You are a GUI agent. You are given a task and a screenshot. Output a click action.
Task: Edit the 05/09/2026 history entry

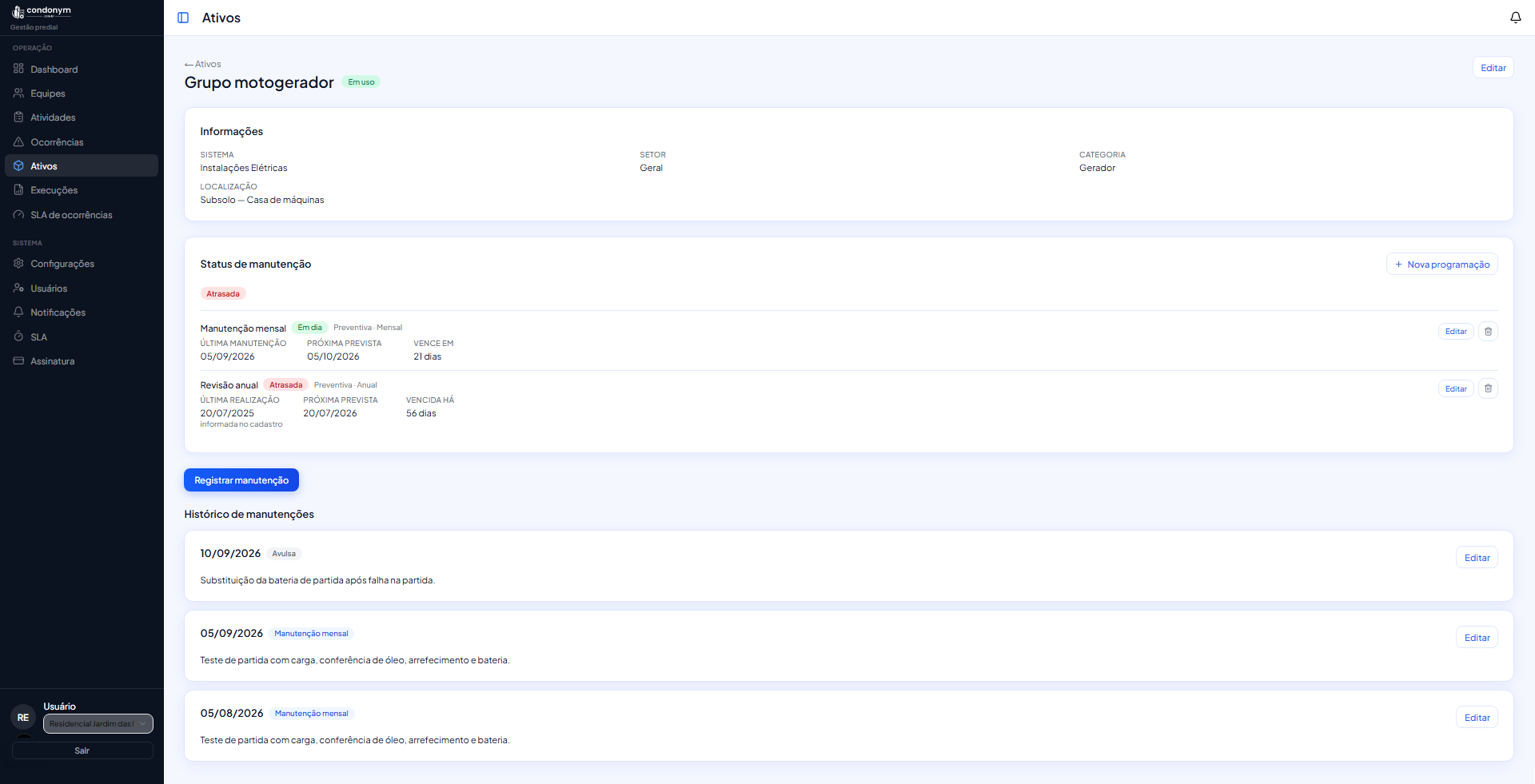(x=1477, y=638)
